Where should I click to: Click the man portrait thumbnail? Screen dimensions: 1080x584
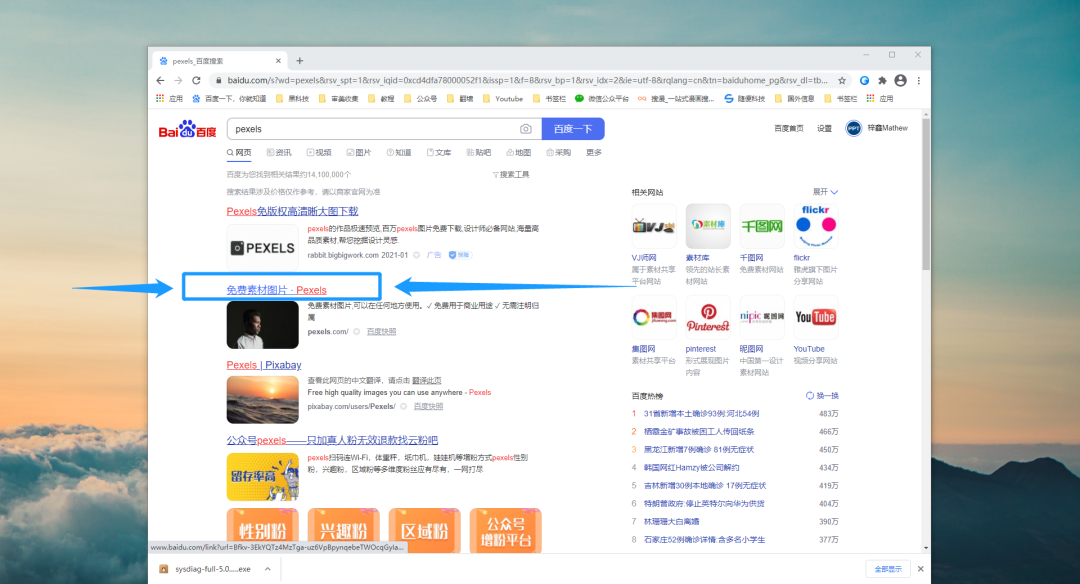[262, 325]
